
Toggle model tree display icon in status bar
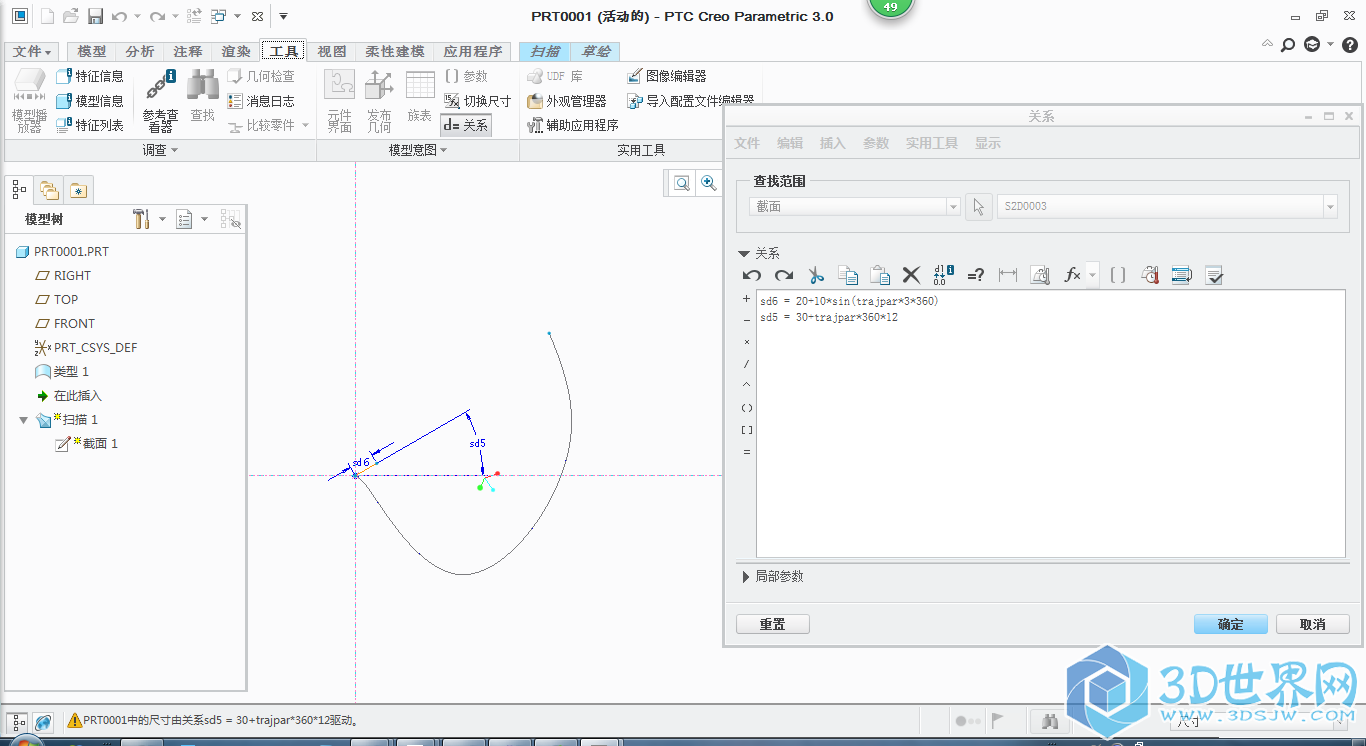[x=18, y=721]
